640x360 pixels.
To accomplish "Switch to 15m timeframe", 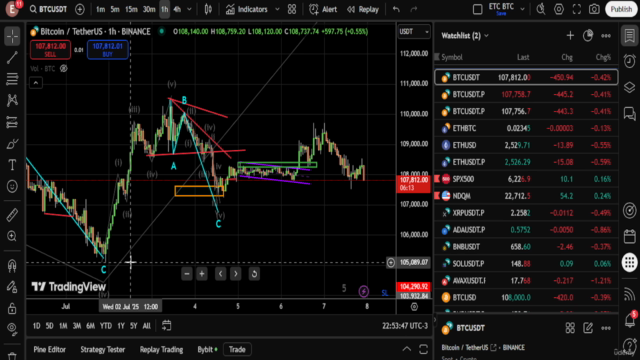I will (x=131, y=9).
